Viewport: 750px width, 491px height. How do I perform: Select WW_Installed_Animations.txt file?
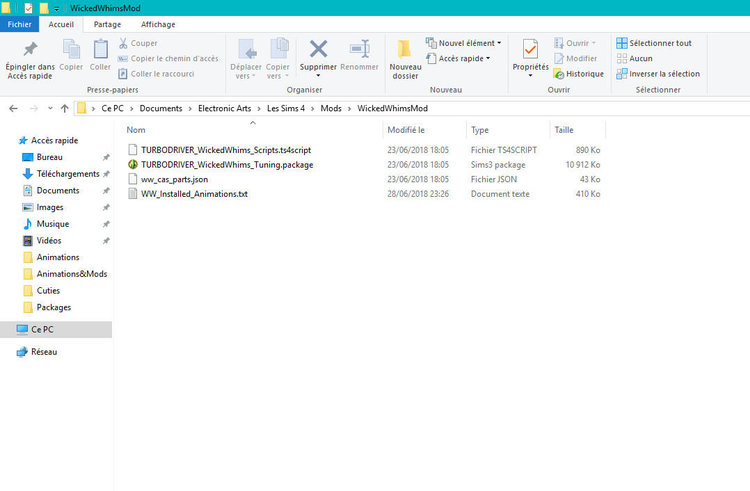194,194
